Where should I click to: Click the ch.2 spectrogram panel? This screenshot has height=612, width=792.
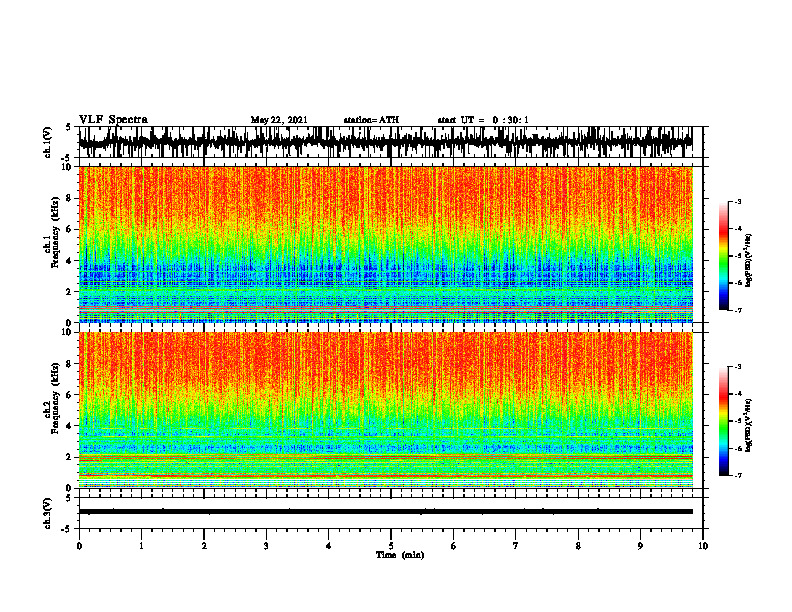pos(386,410)
